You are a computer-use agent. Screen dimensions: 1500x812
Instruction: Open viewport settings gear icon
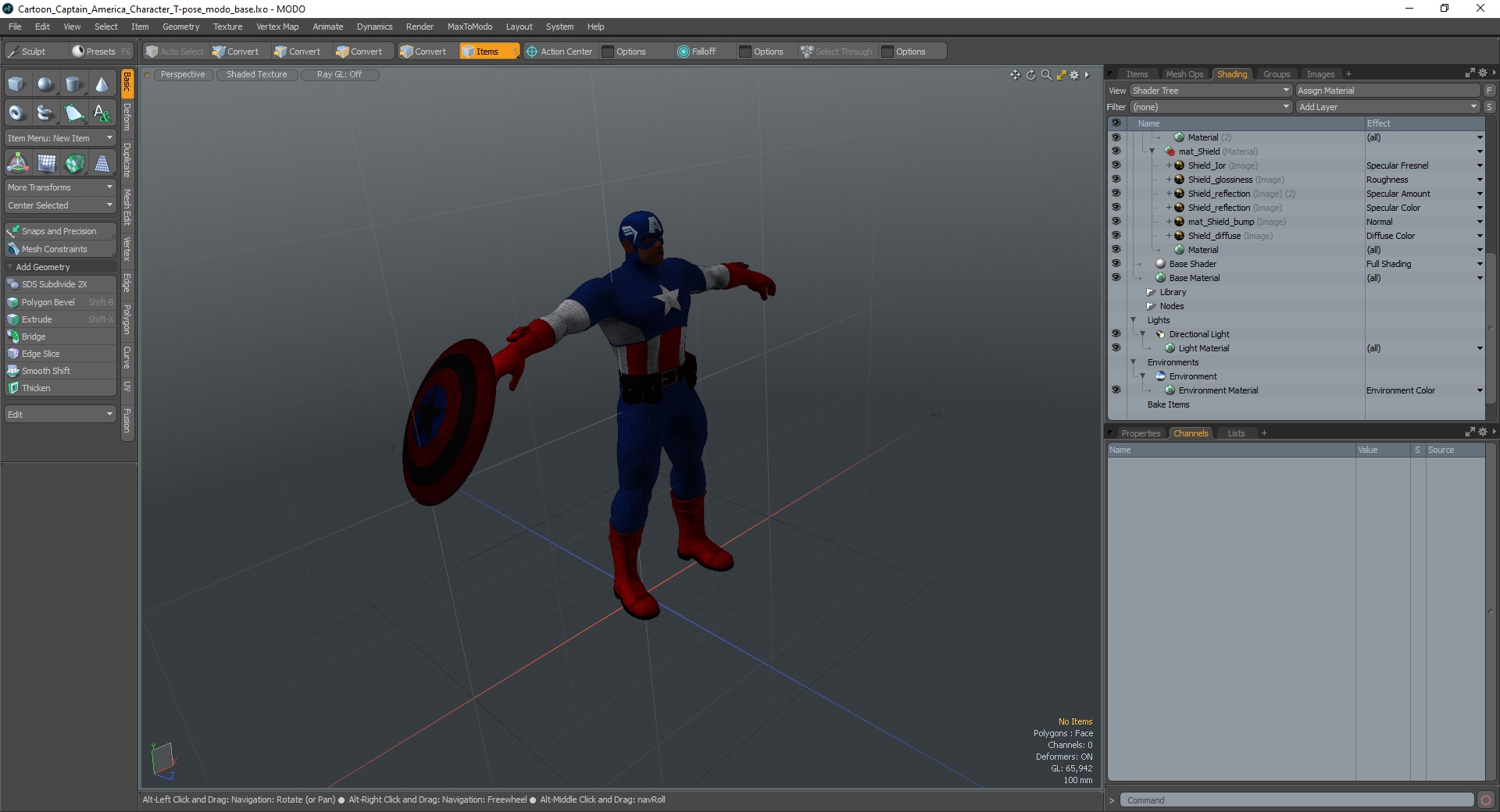pos(1074,75)
